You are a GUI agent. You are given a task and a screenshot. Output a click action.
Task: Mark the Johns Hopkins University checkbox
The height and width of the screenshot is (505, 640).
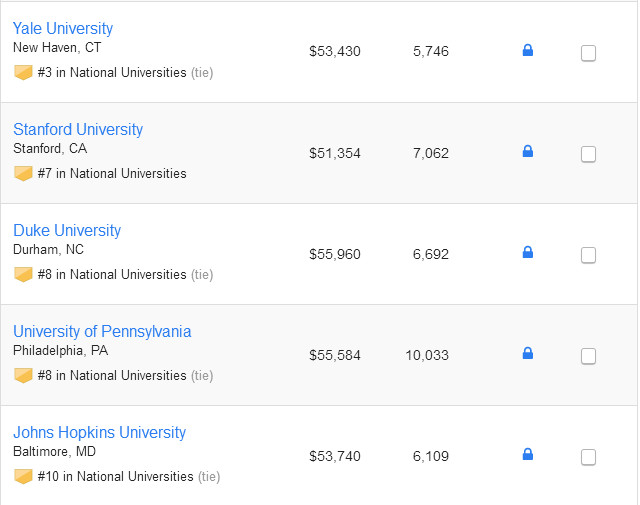588,457
